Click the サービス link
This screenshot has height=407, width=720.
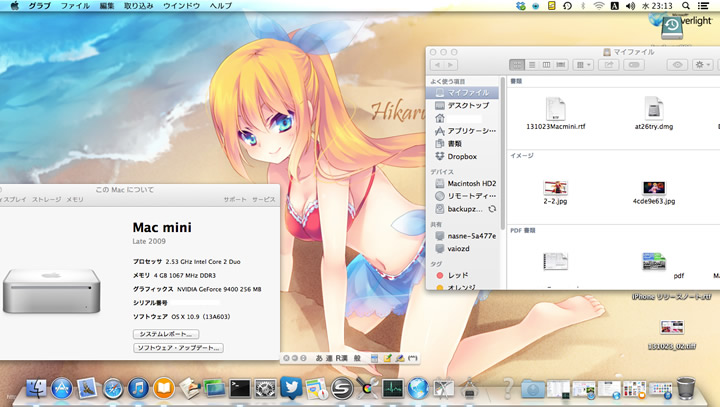pyautogui.click(x=264, y=199)
